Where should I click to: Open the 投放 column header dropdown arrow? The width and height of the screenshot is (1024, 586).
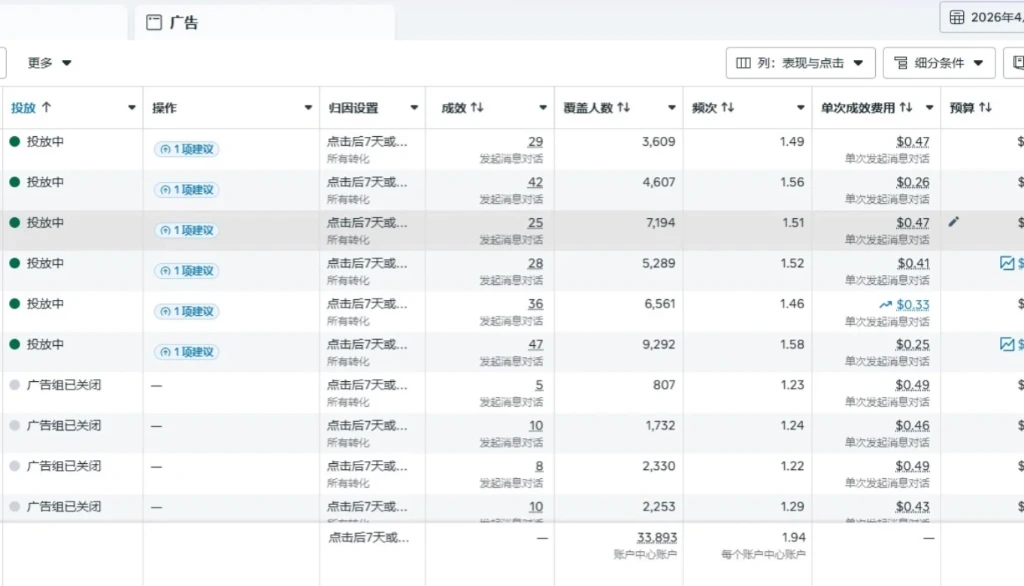(131, 108)
